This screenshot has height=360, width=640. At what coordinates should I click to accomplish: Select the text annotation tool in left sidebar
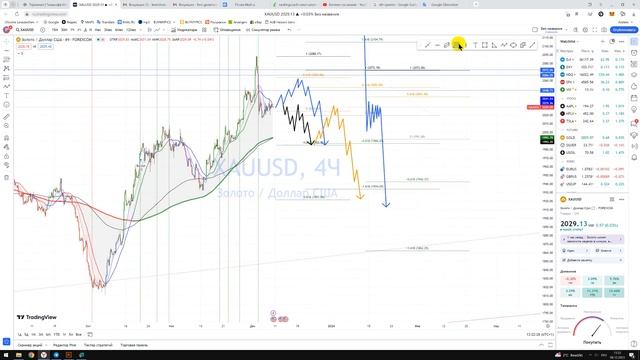(6, 96)
